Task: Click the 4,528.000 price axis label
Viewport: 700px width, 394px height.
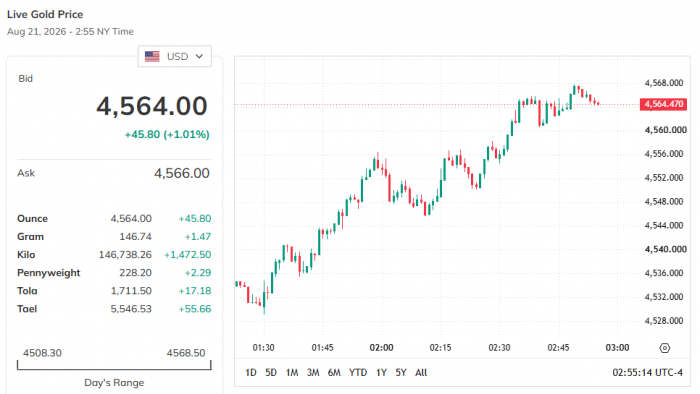Action: 664,321
